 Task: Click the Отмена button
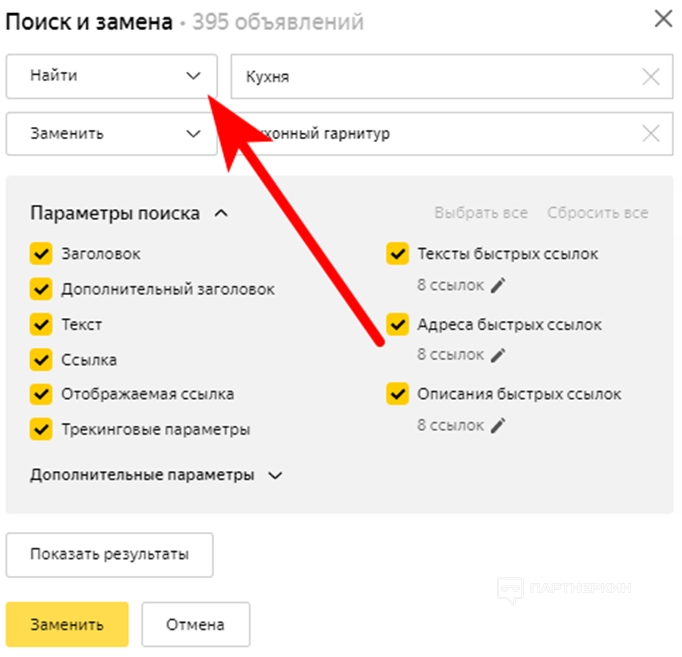tap(195, 625)
